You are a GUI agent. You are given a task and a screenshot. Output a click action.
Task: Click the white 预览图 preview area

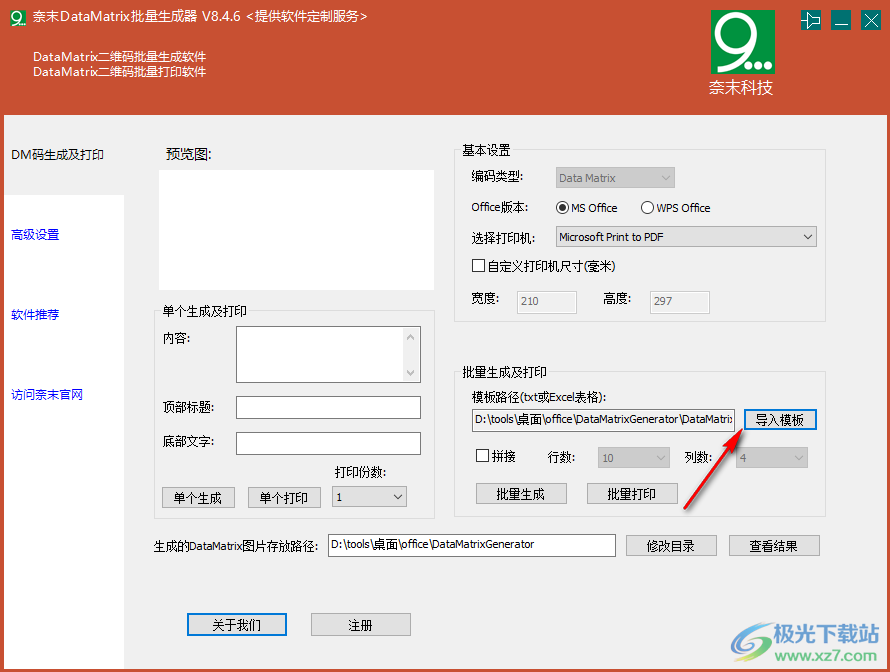tap(296, 230)
